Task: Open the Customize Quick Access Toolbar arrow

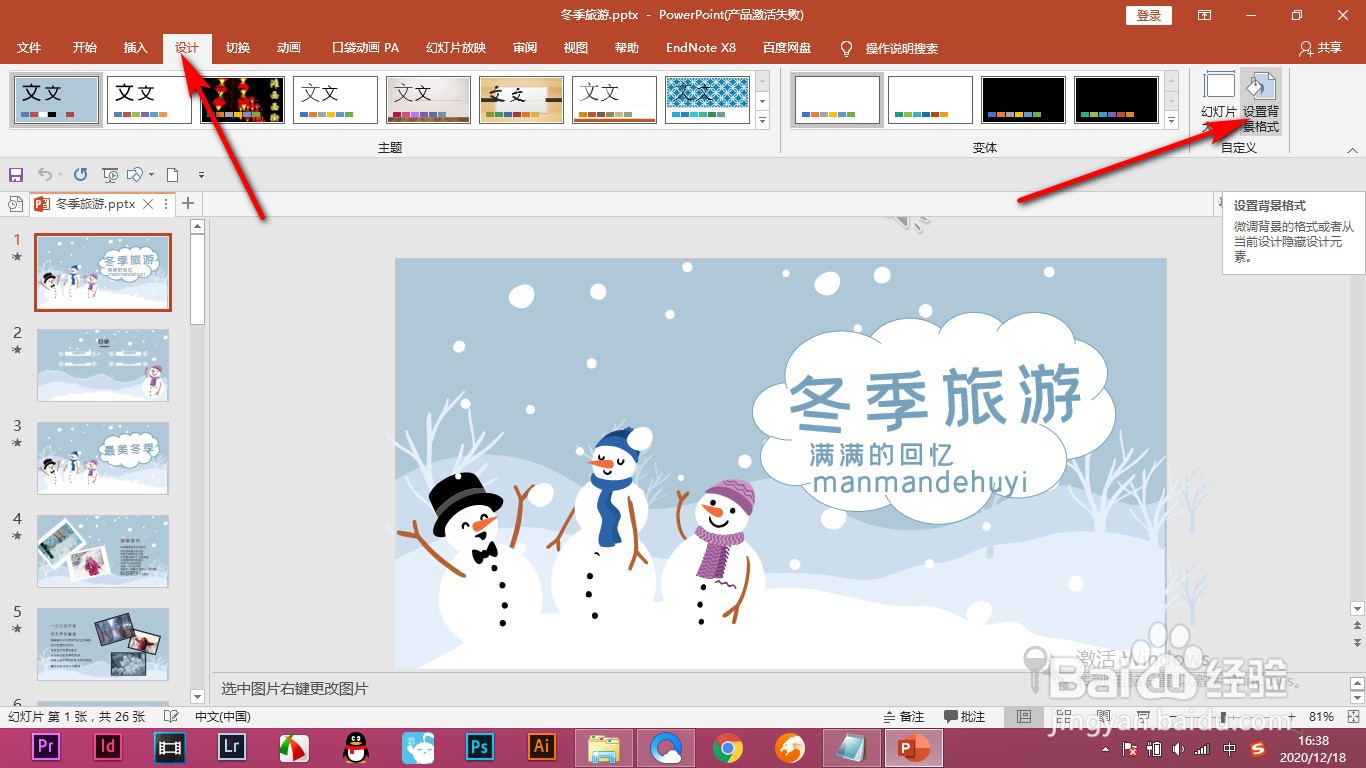Action: click(201, 174)
